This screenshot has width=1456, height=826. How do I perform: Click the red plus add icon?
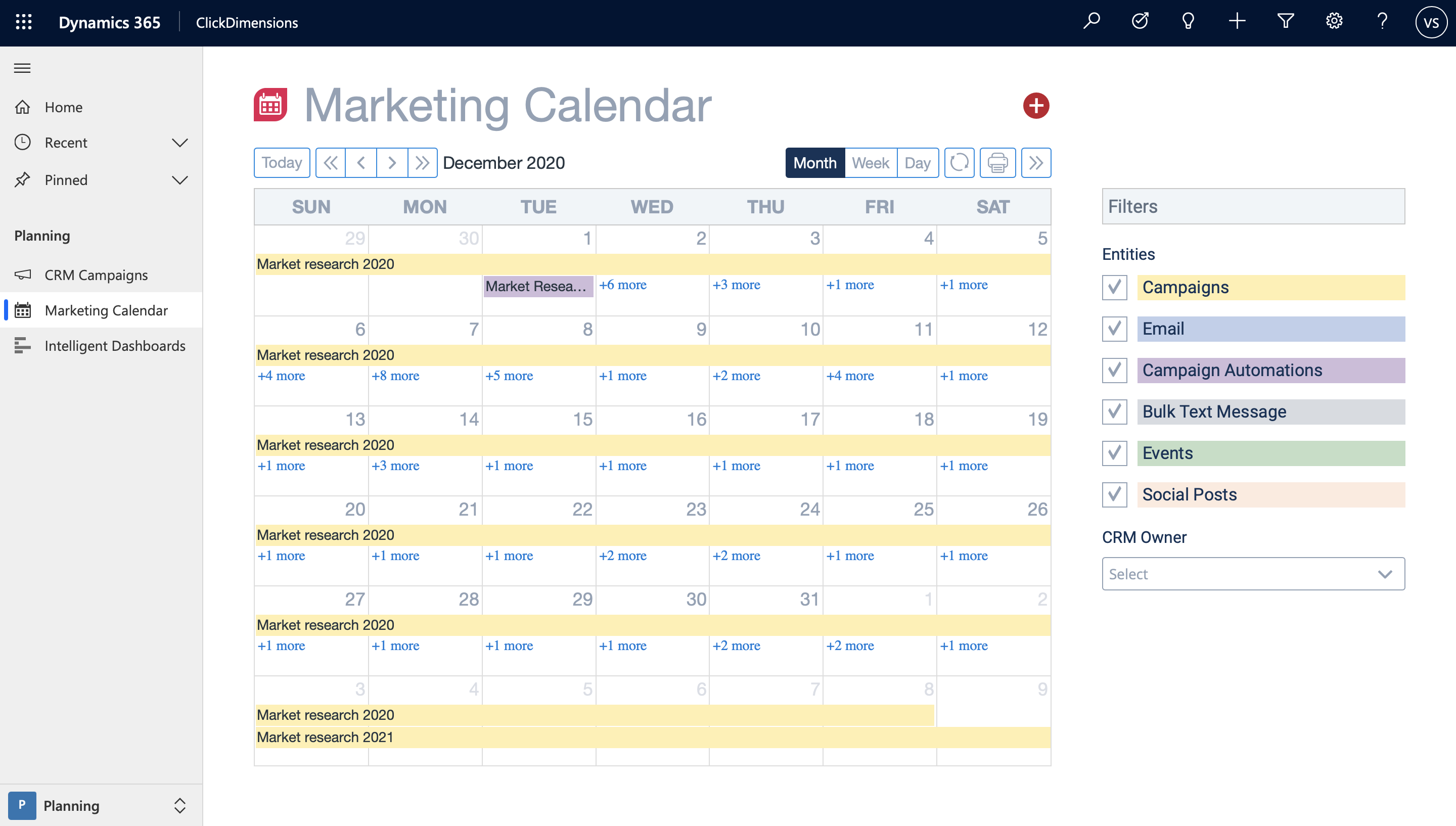tap(1036, 106)
